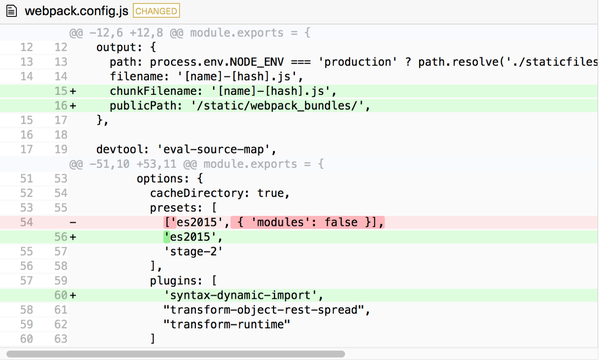Select hunk header '@@ -12,6 +12,8 @@ module.exports'
Image resolution: width=600 pixels, height=360 pixels.
[189, 33]
